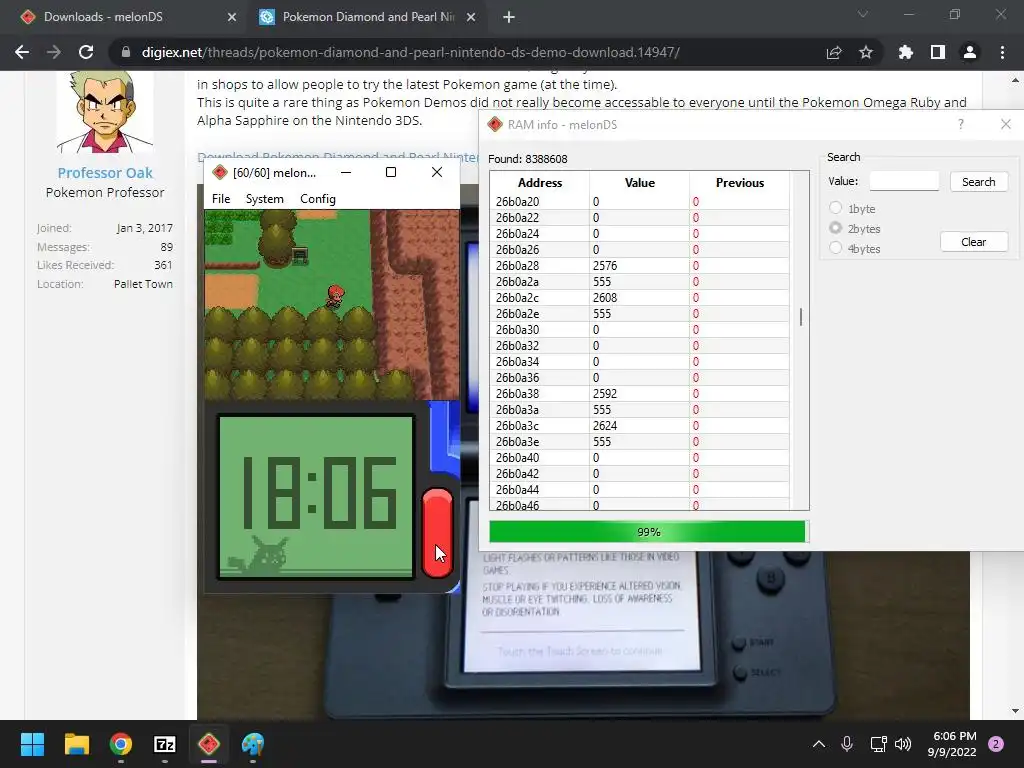Click the Search button in RAM info

[978, 182]
